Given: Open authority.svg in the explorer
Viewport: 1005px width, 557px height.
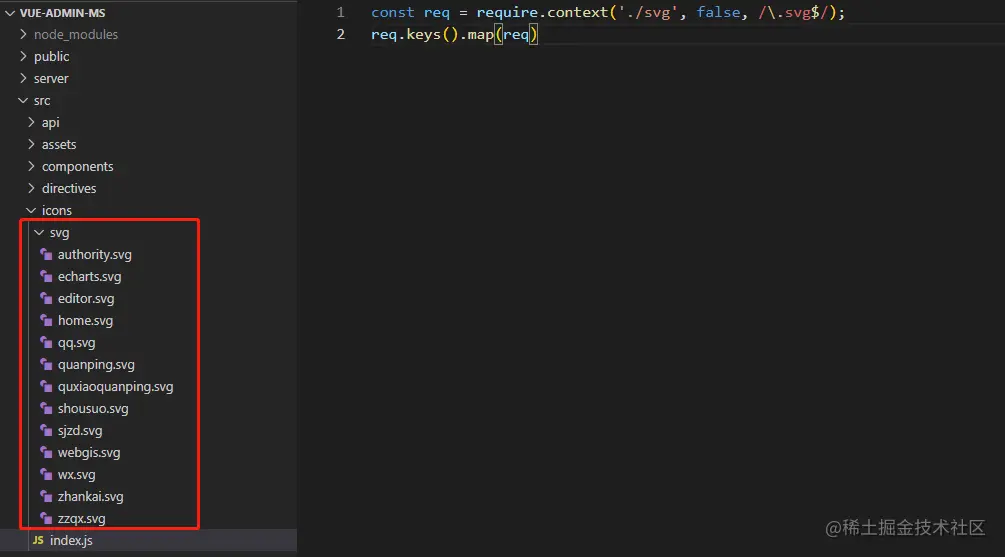Looking at the screenshot, I should point(94,254).
